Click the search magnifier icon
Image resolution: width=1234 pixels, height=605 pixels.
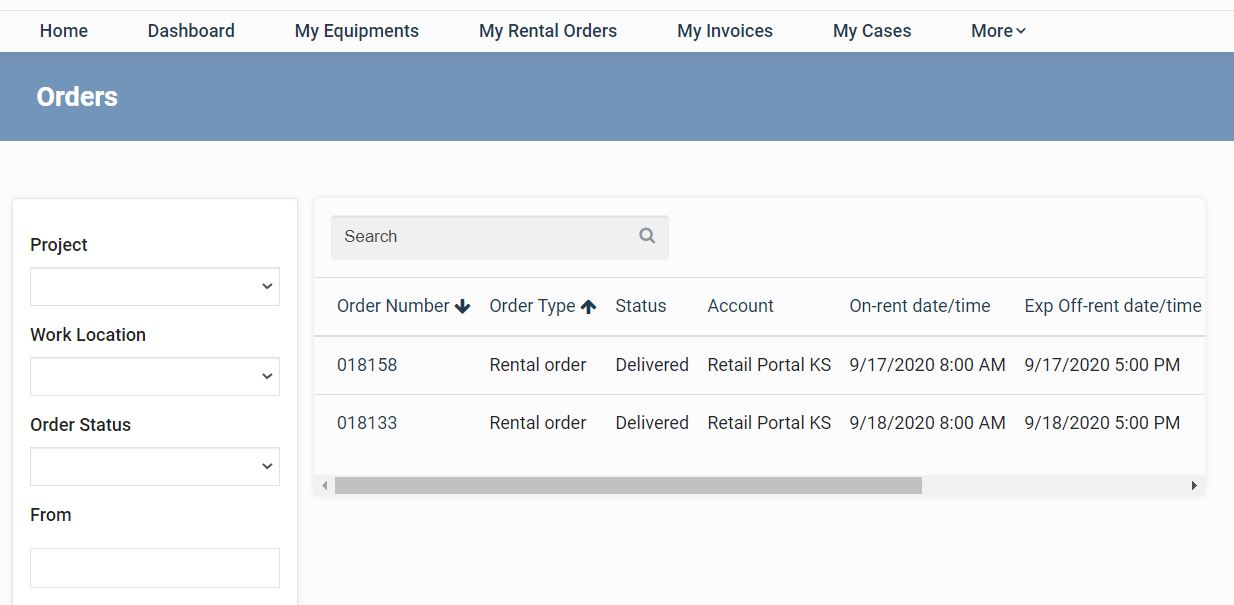(x=647, y=236)
